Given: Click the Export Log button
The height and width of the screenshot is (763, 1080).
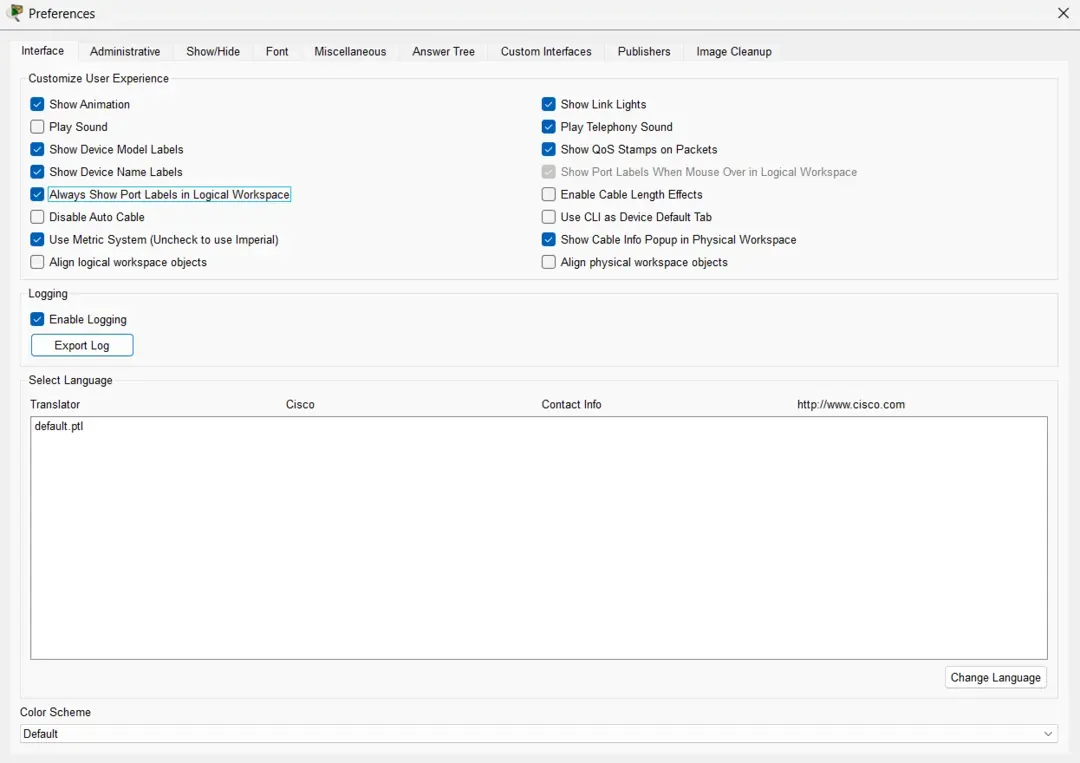Looking at the screenshot, I should [82, 345].
